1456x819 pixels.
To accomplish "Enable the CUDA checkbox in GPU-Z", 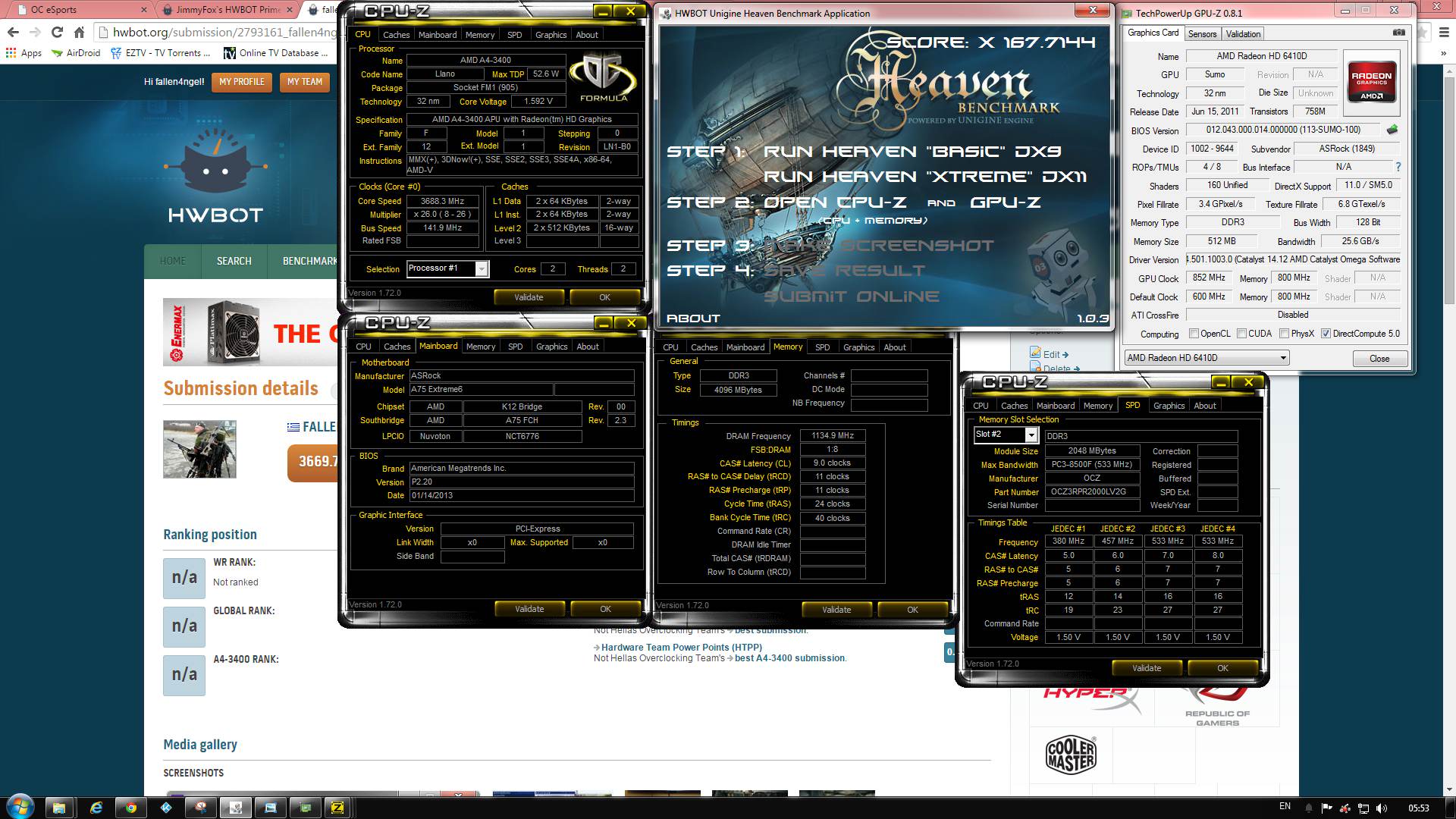I will coord(1241,334).
